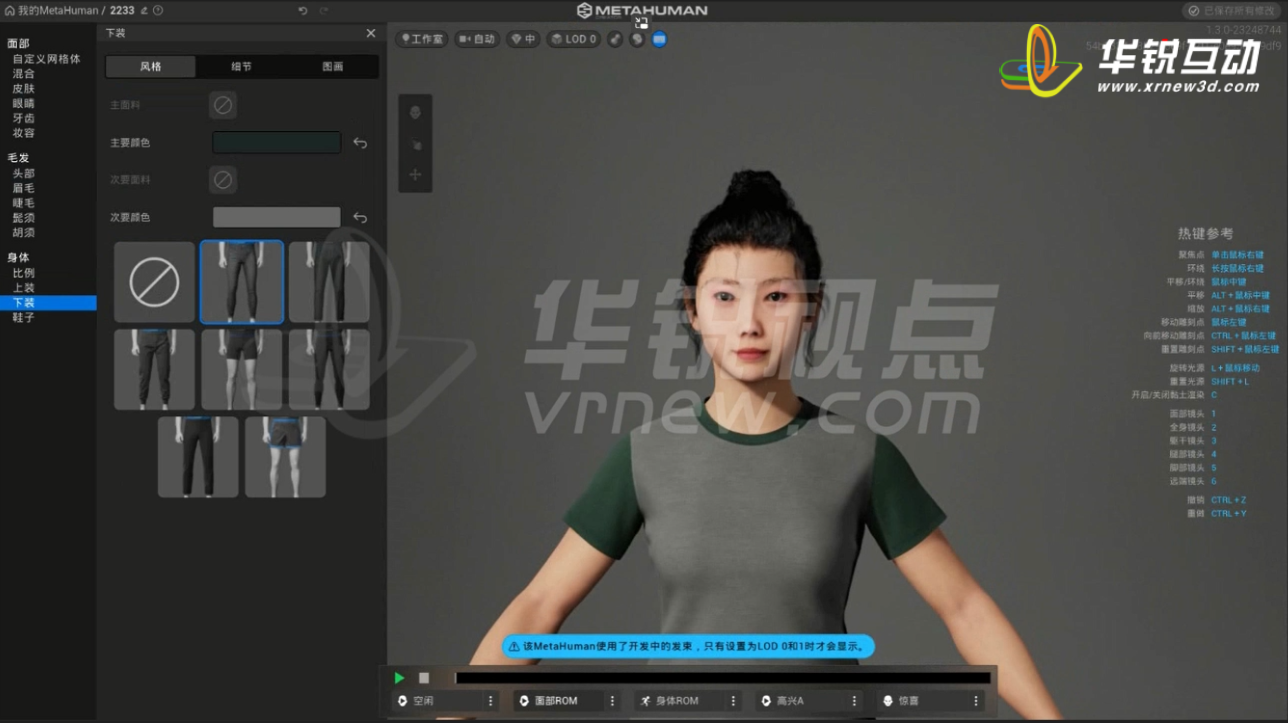Click the 次要面料 none-fabric icon

click(223, 180)
